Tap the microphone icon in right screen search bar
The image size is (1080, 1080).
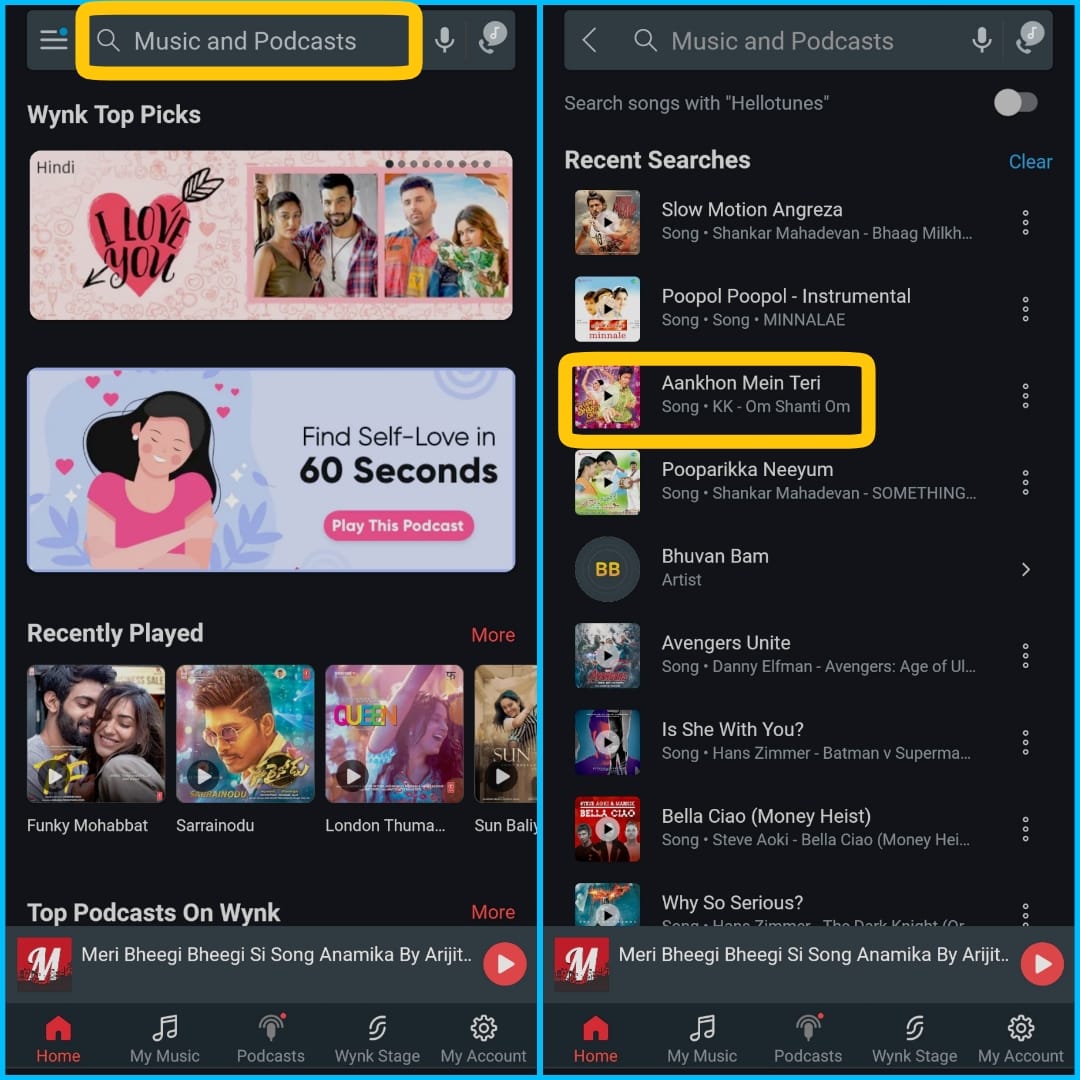point(982,40)
